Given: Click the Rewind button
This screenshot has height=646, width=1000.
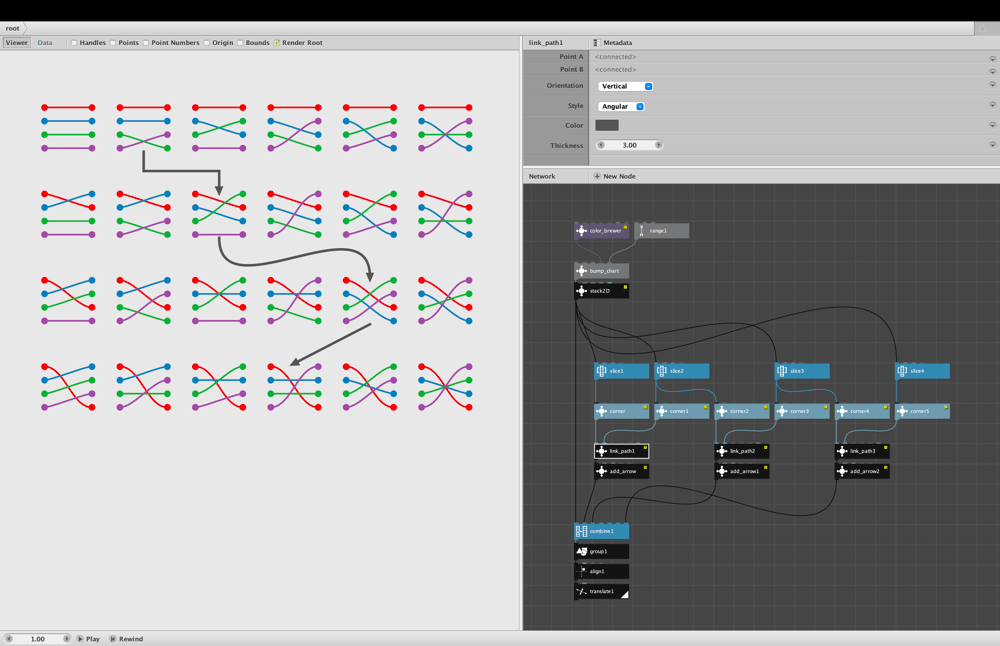Looking at the screenshot, I should click(x=126, y=639).
